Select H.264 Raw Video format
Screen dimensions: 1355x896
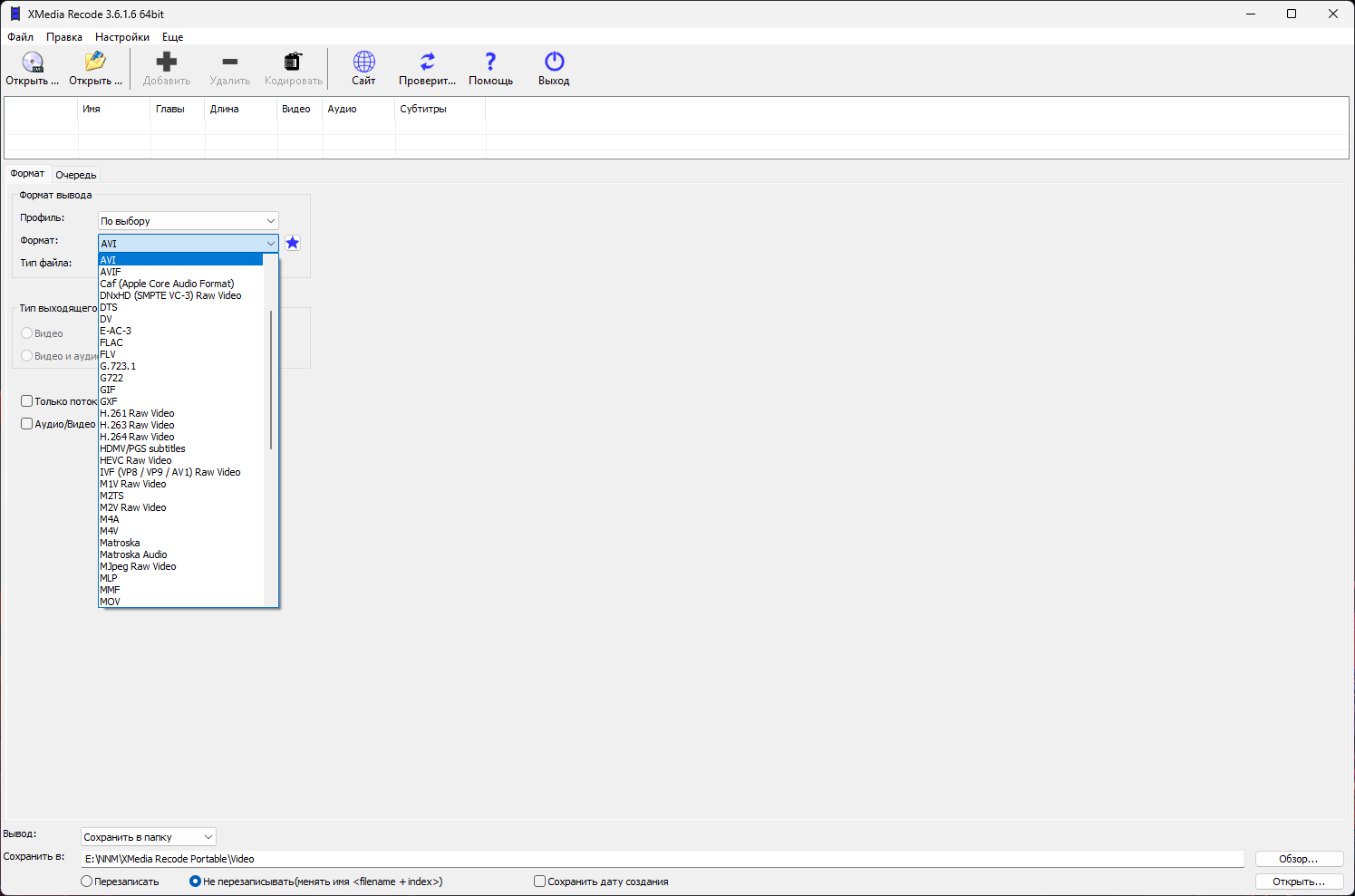point(180,437)
